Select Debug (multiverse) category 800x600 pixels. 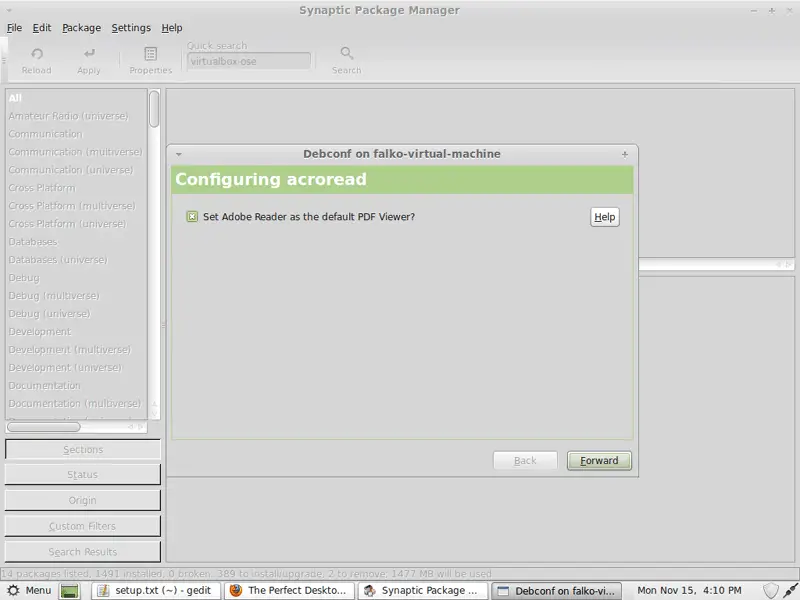click(77, 296)
